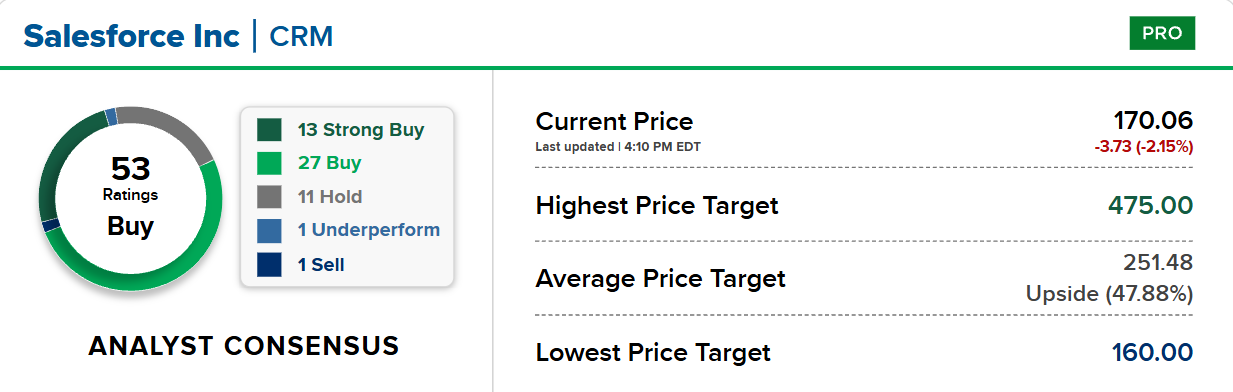This screenshot has width=1233, height=392.
Task: Click the green PRO badge
Action: (x=1162, y=33)
